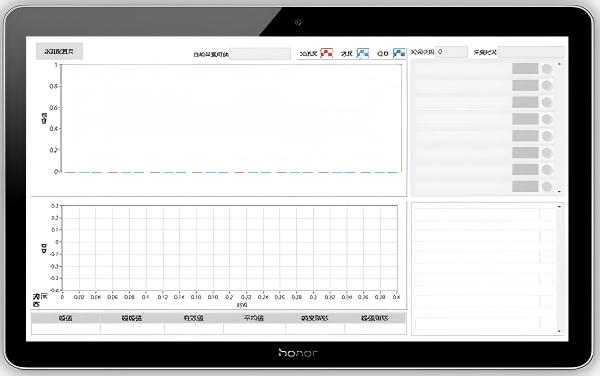Click the fifth column header of the statistics table
This screenshot has height=376, width=600.
tap(315, 318)
